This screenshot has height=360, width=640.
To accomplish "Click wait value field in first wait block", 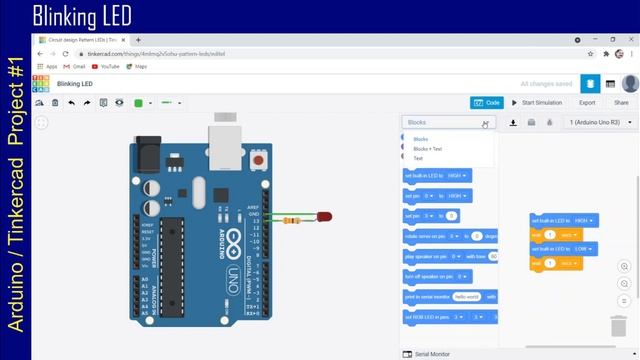I will coord(550,235).
